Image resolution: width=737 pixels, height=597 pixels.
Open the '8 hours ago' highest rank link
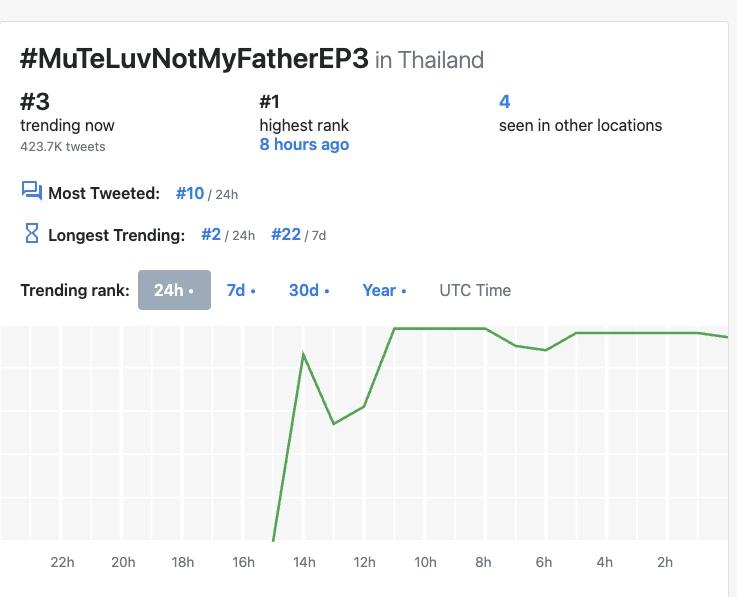304,144
